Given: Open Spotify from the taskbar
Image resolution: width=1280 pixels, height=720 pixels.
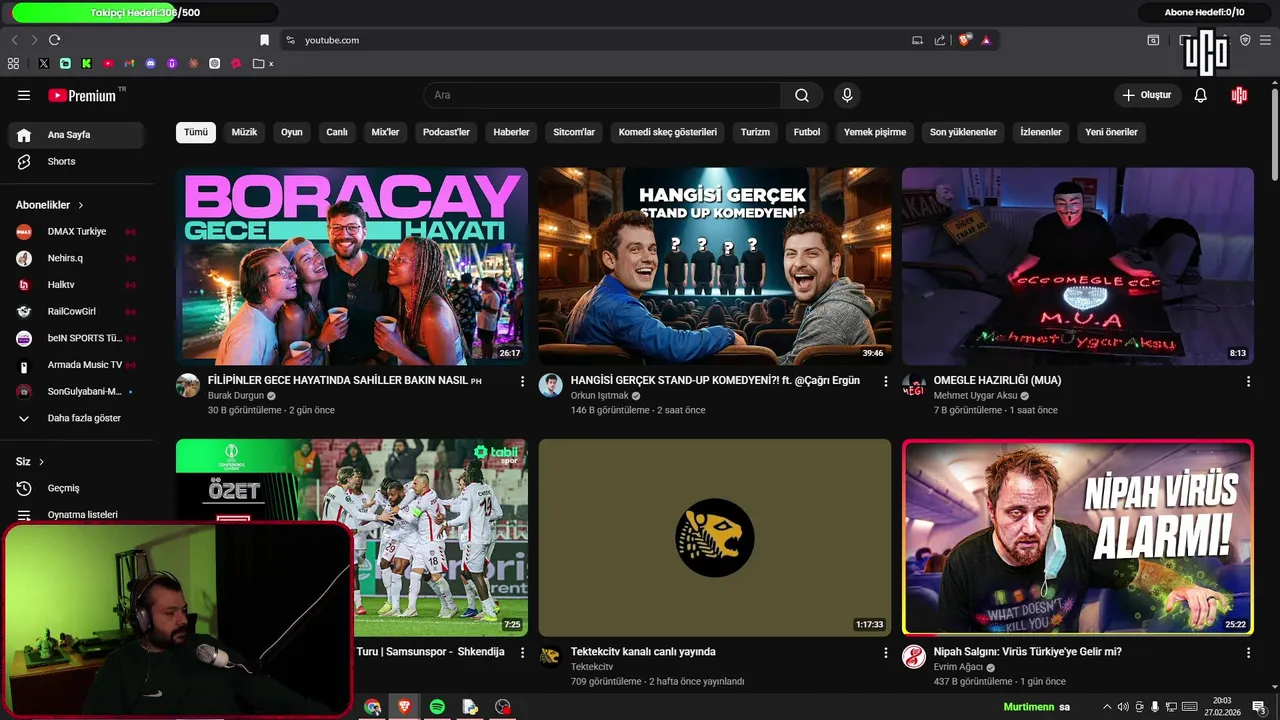Looking at the screenshot, I should pyautogui.click(x=437, y=707).
